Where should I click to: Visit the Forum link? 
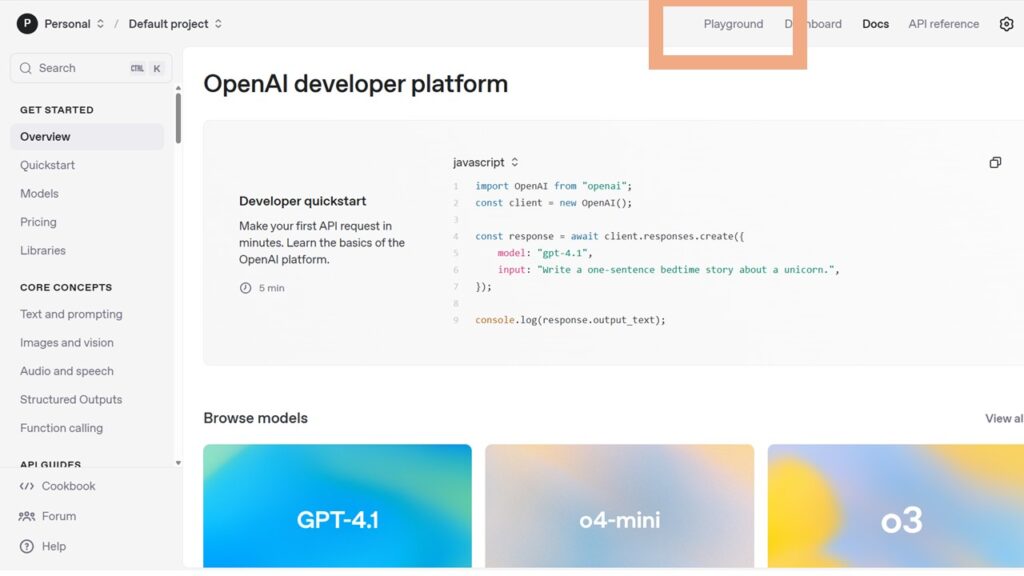tap(59, 516)
